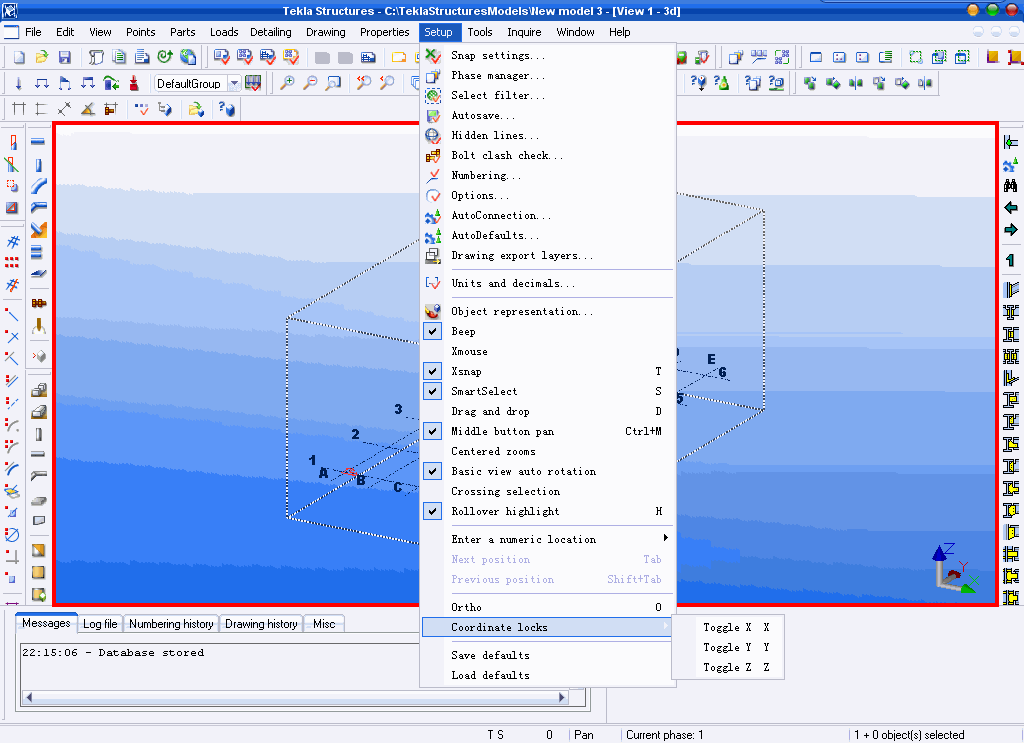The image size is (1024, 743).
Task: Open the Inquire menu
Action: click(x=524, y=32)
